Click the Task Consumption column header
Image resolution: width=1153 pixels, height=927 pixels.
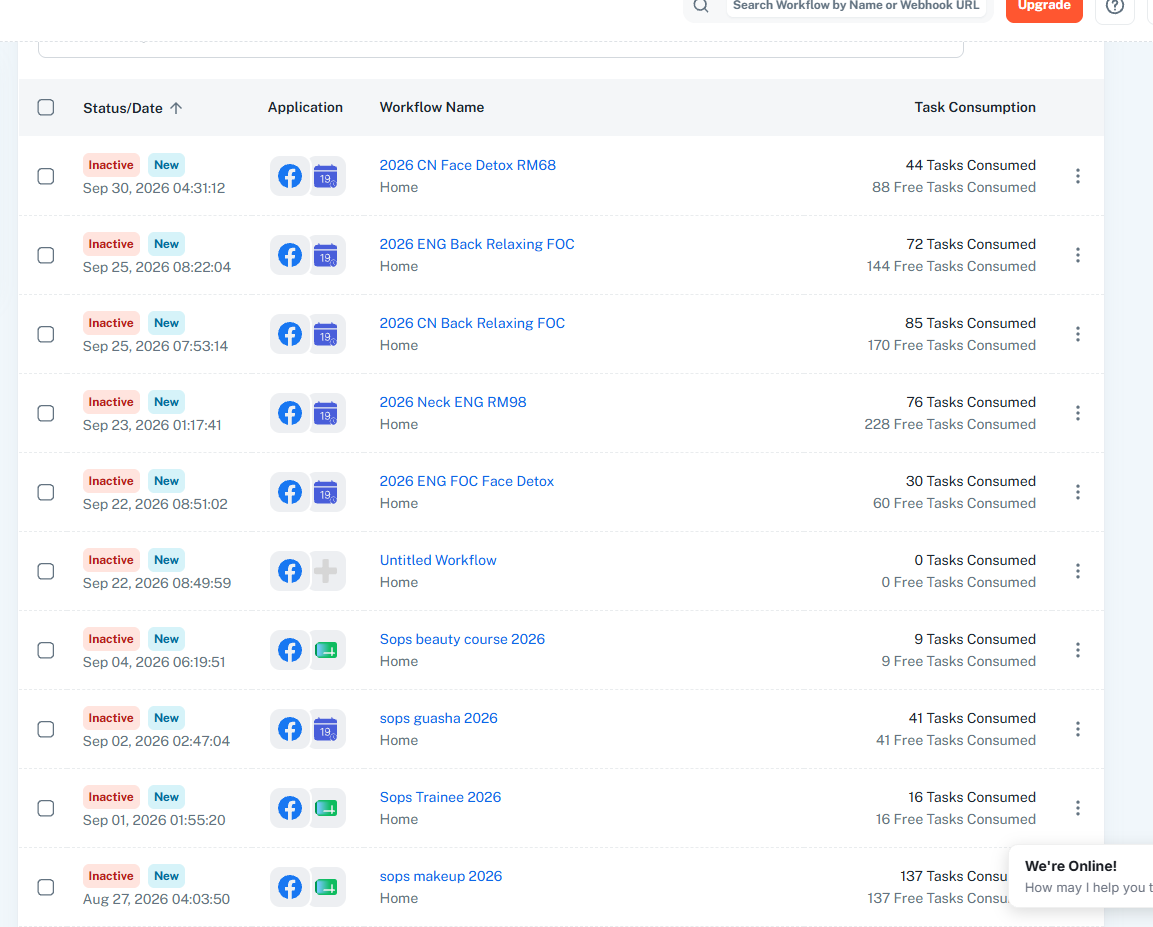tap(975, 107)
